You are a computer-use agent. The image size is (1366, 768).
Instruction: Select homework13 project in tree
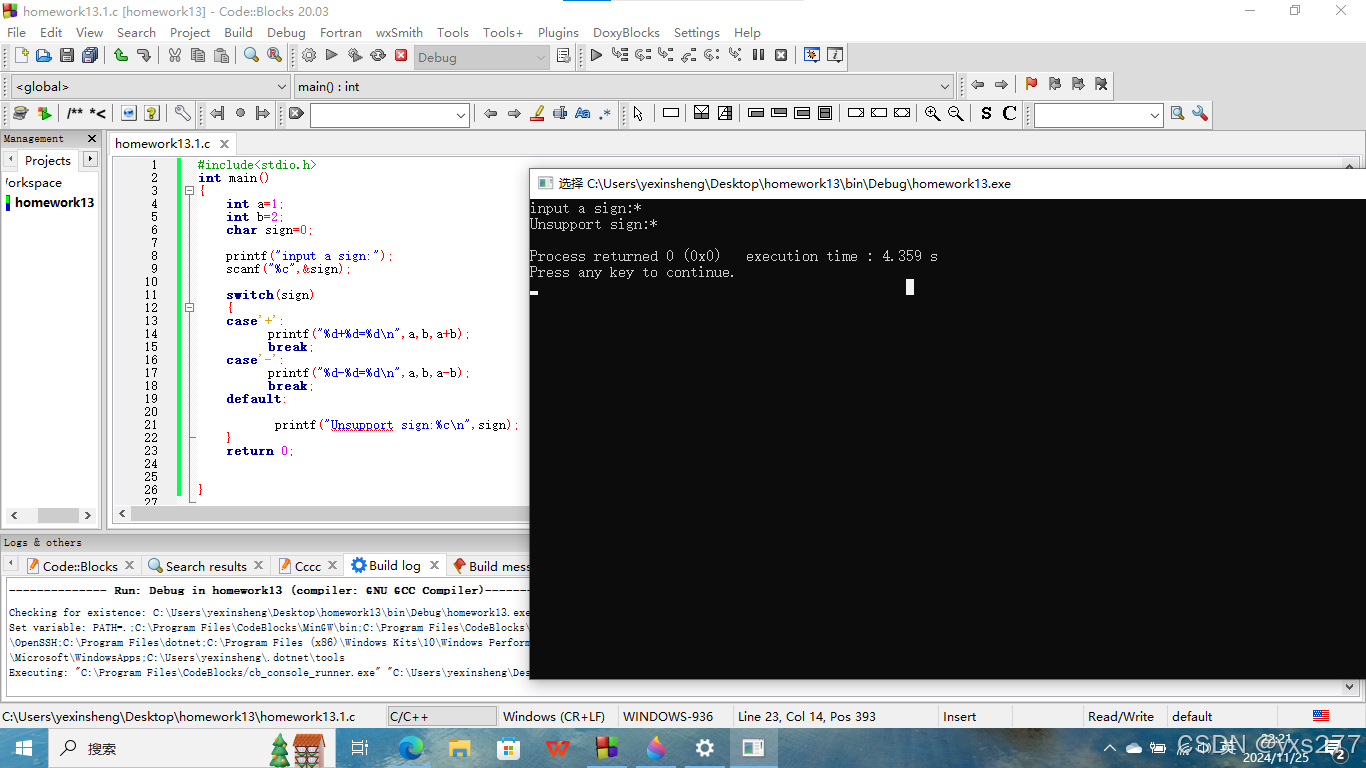click(x=54, y=202)
